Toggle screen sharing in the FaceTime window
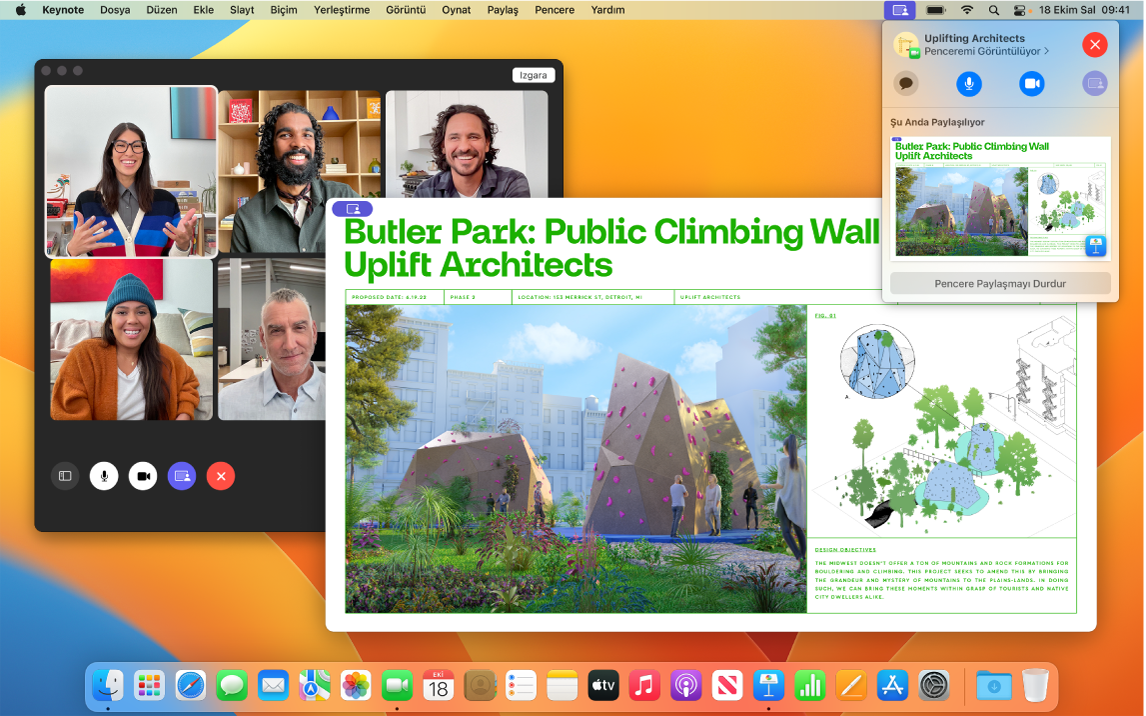 182,476
